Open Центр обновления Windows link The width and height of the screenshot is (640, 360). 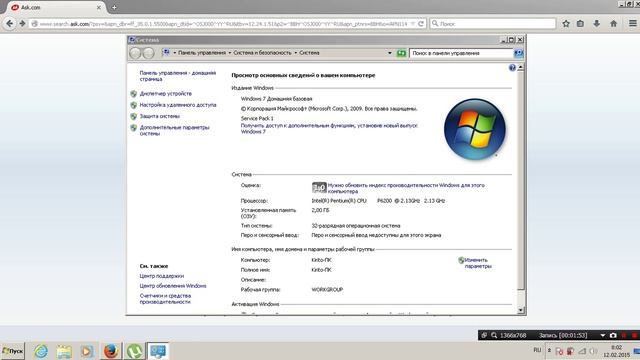pos(173,286)
